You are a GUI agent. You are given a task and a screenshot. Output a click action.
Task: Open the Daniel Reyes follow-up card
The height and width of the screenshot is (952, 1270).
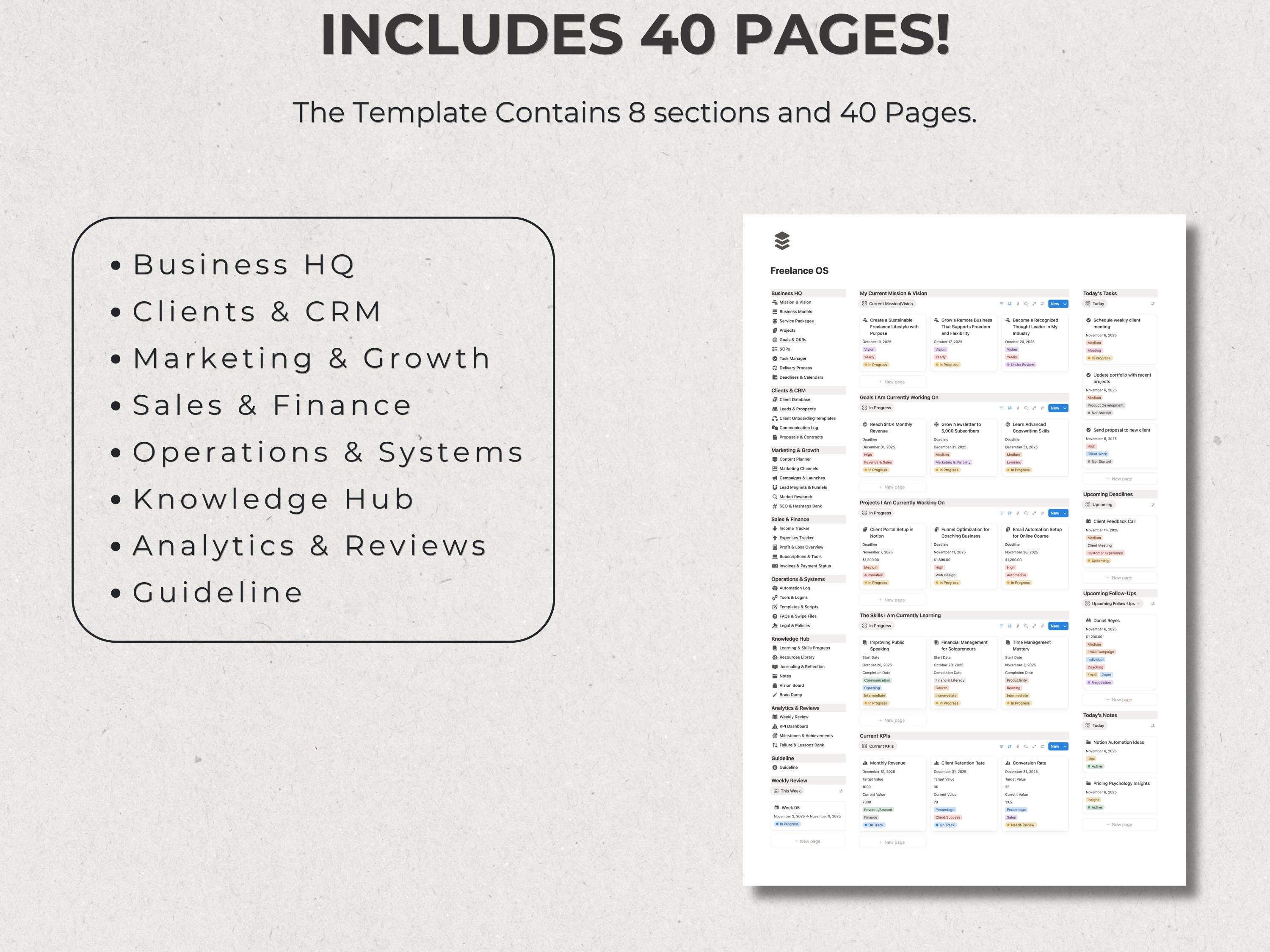coord(1119,651)
